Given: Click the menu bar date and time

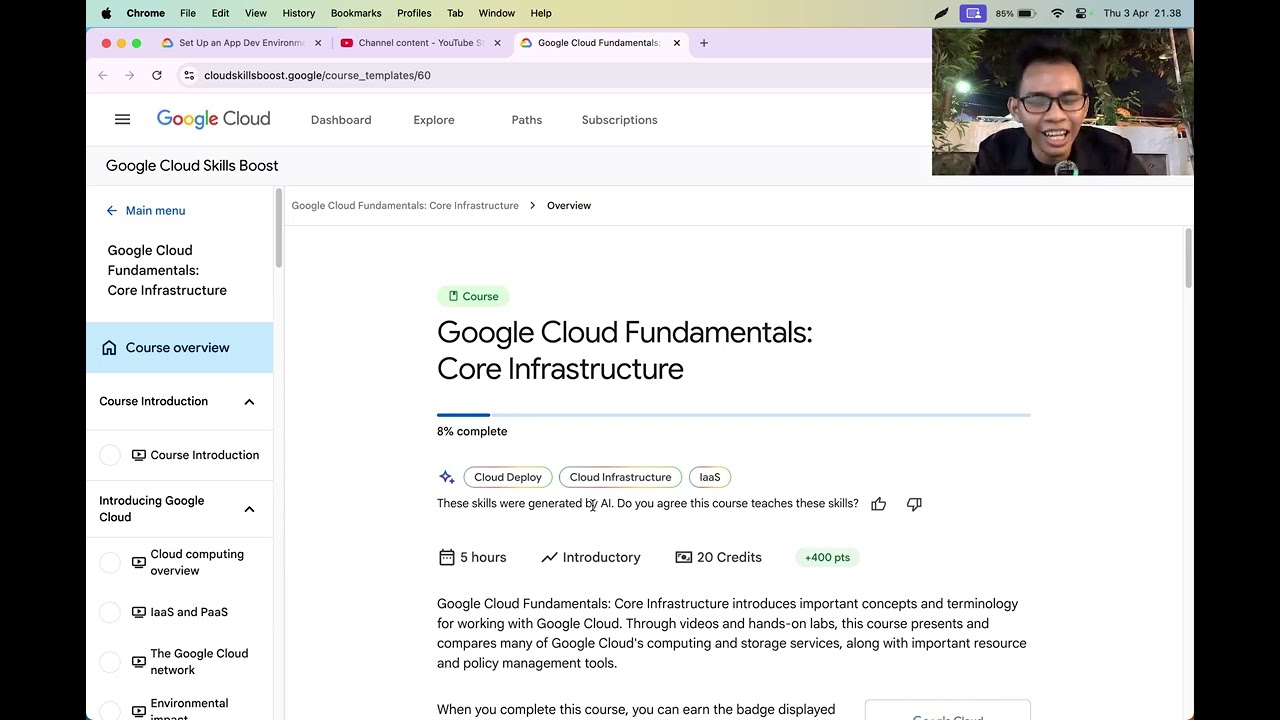Looking at the screenshot, I should (1142, 13).
